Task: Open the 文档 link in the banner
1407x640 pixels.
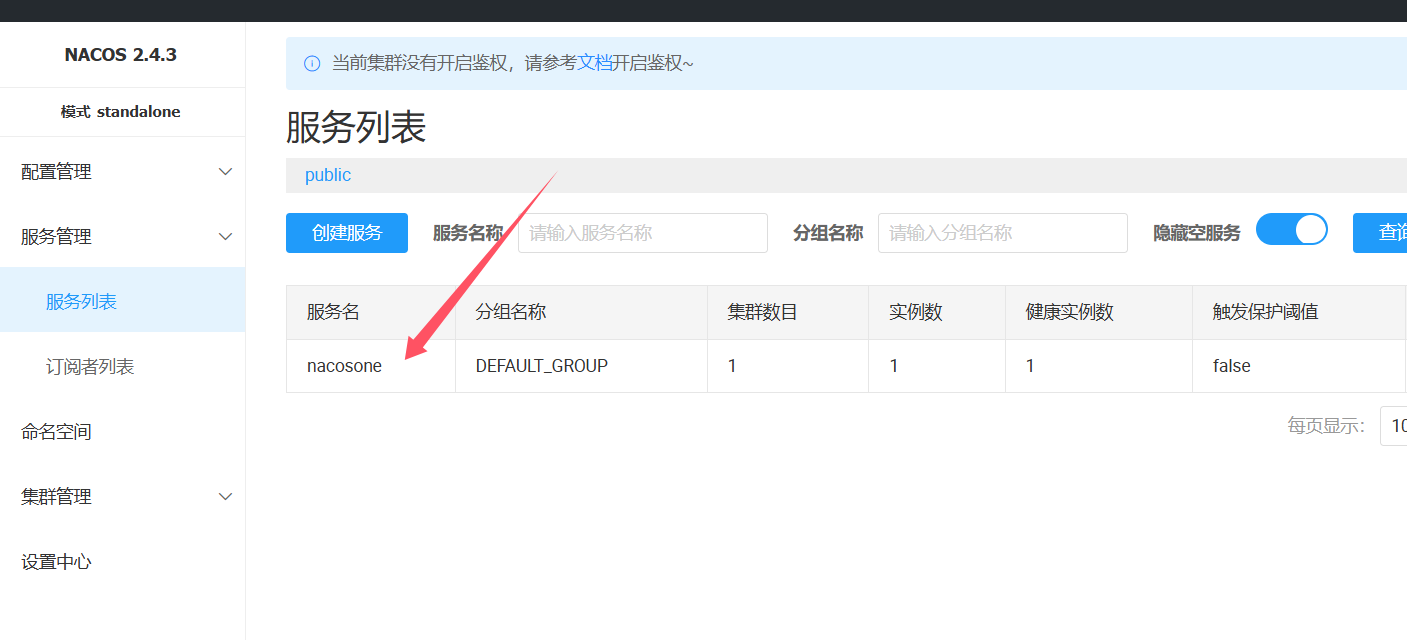Action: (595, 63)
